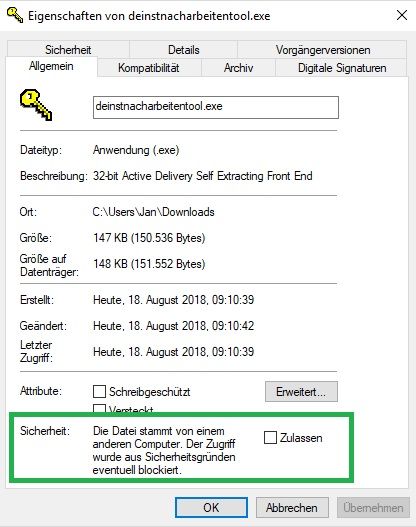This screenshot has height=527, width=416.
Task: Click the description 32-bit Active Delivery text
Action: point(203,176)
